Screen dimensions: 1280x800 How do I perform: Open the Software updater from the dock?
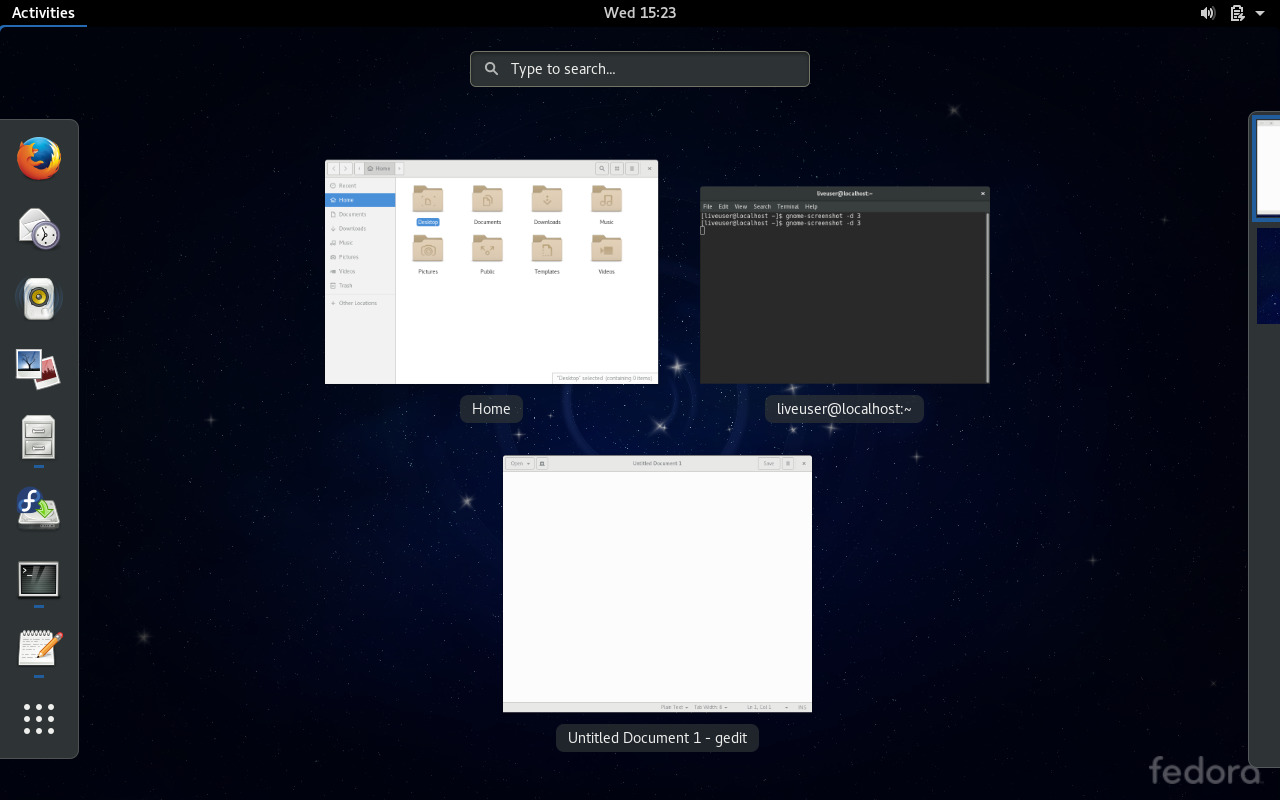[x=38, y=508]
